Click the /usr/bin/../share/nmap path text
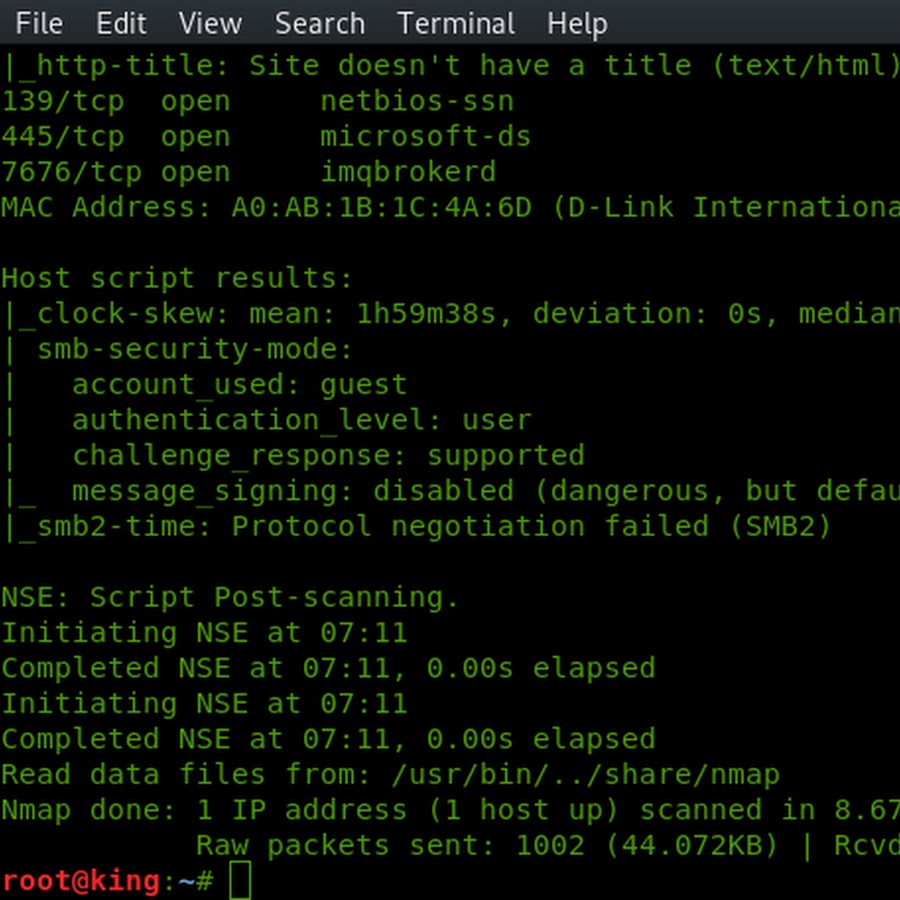This screenshot has width=900, height=900. coord(585,775)
